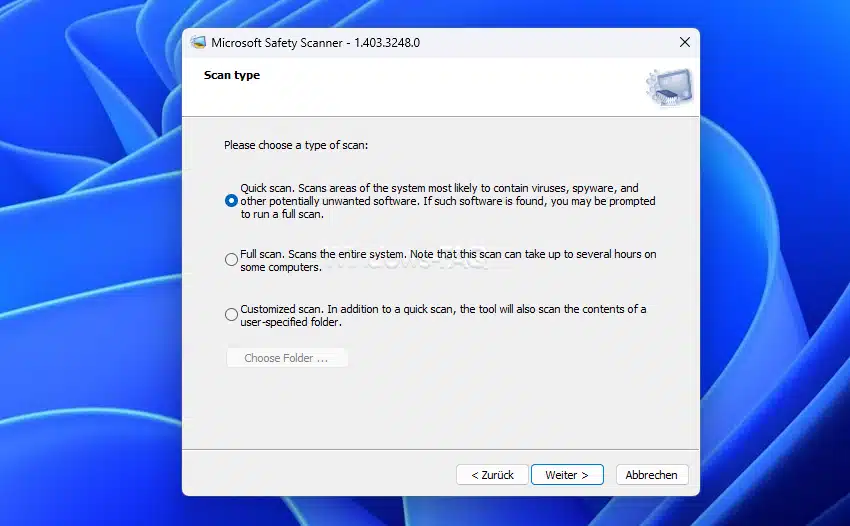Click the window title 'Microsoft Safety Scanner - 1.403.3248.0'
Screen dimensions: 850x526
click(x=315, y=43)
